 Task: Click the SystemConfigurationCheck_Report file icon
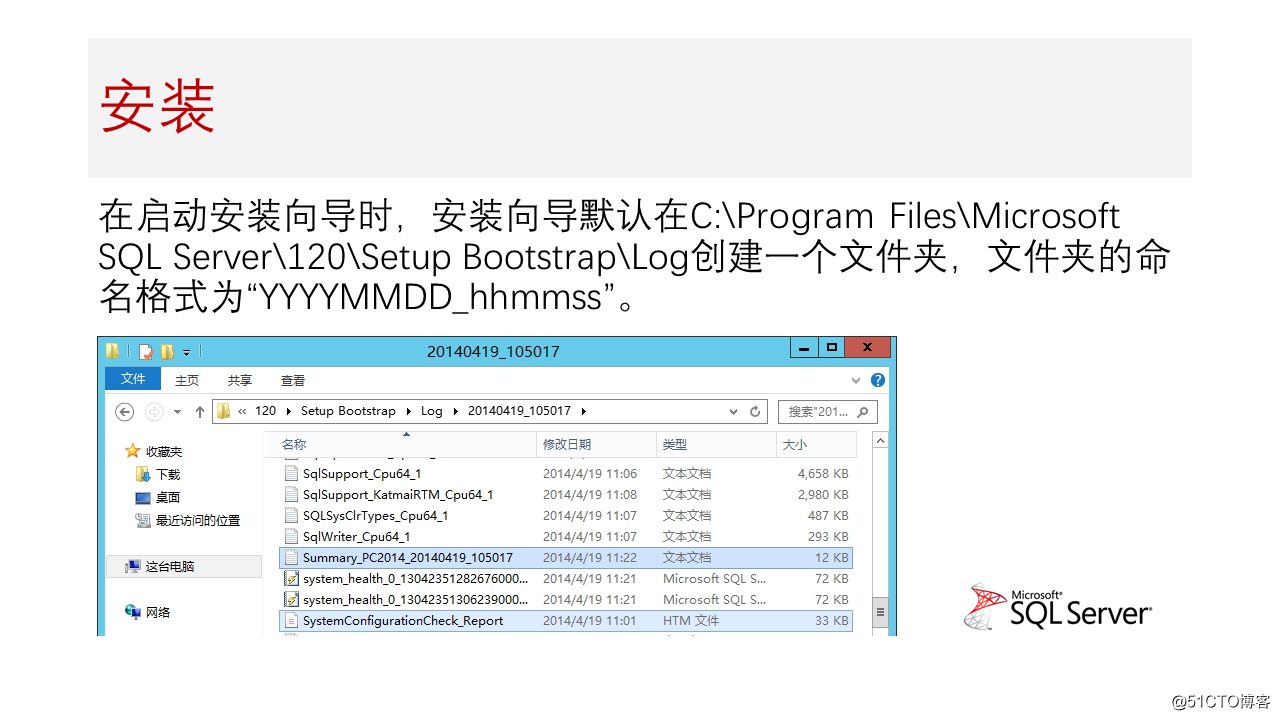pyautogui.click(x=292, y=620)
